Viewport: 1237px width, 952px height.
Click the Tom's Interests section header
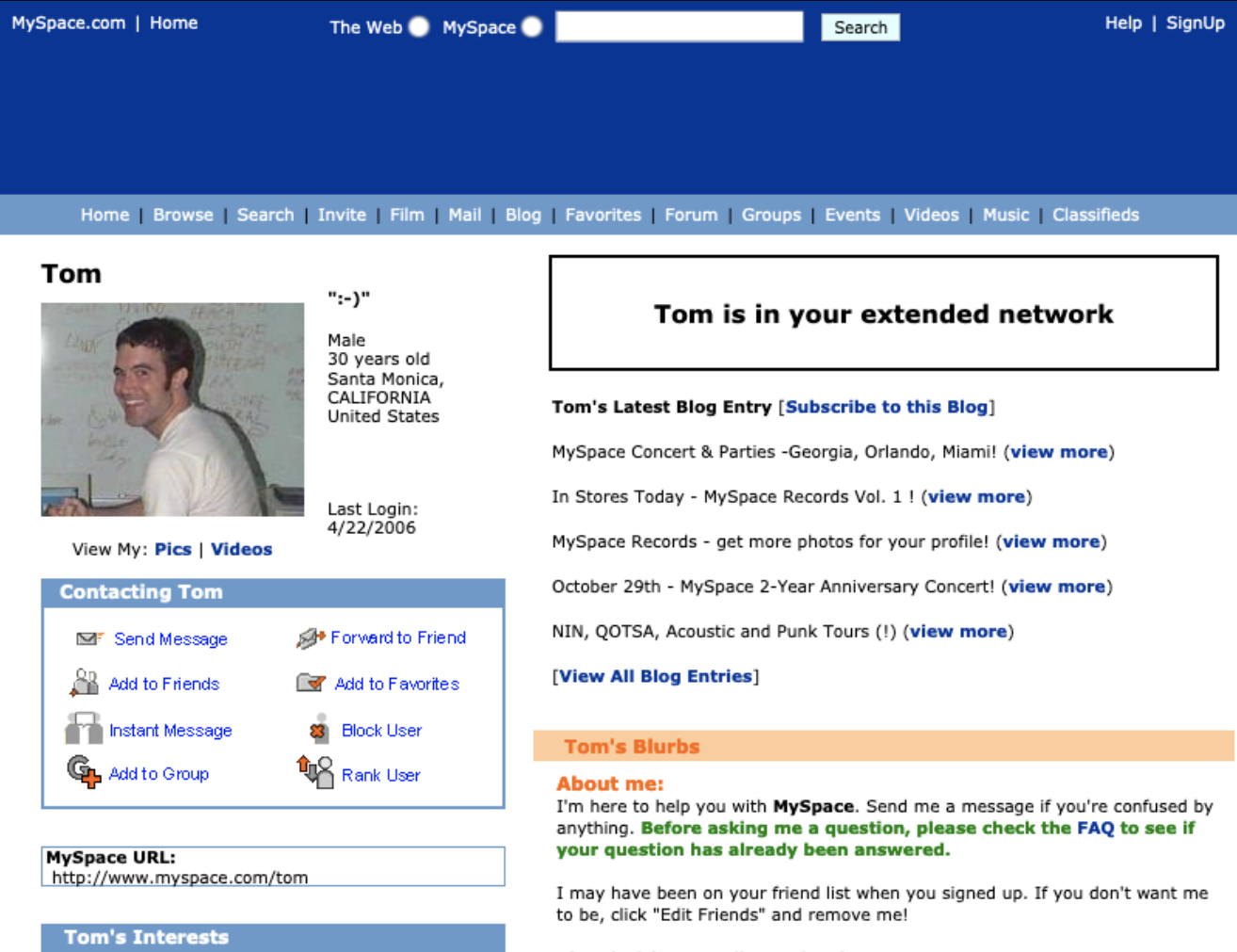(x=273, y=937)
